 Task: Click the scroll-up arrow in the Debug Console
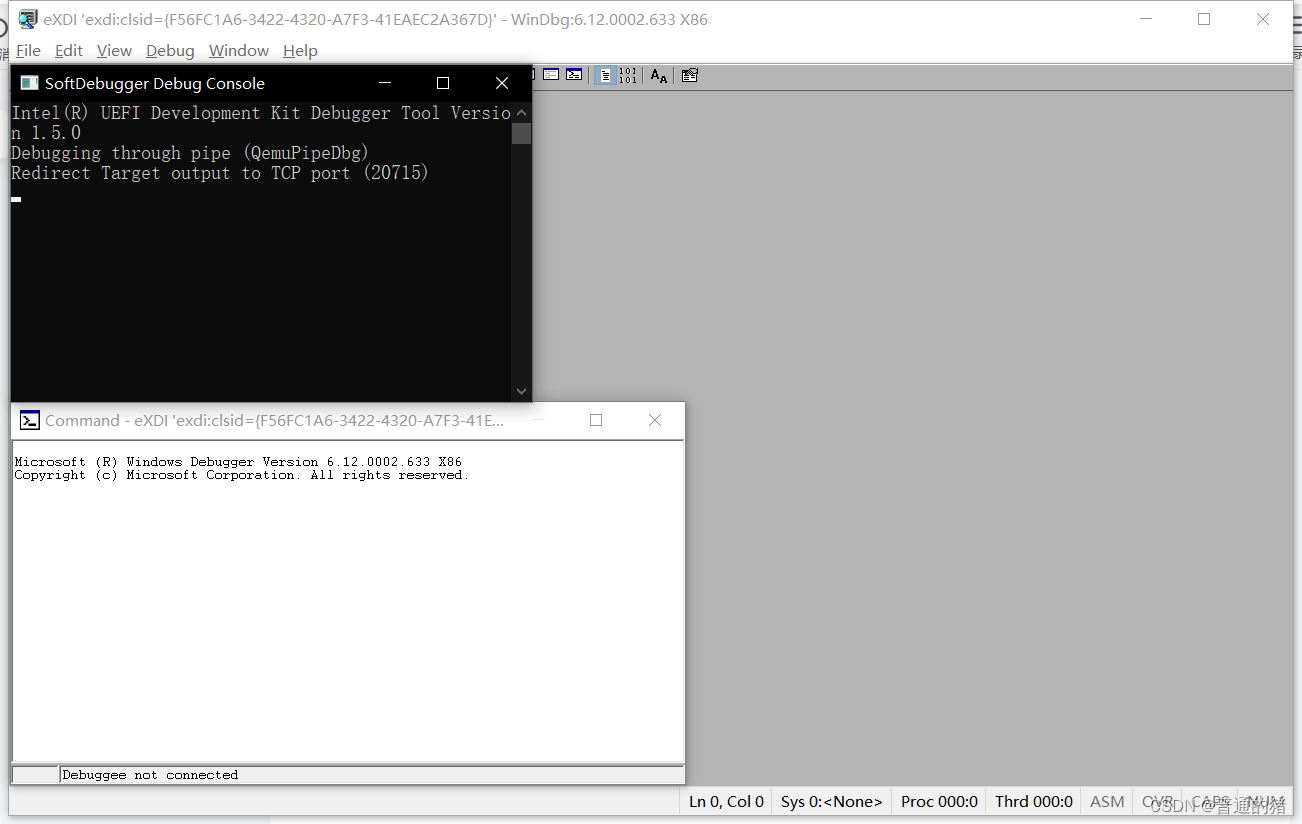[x=521, y=112]
